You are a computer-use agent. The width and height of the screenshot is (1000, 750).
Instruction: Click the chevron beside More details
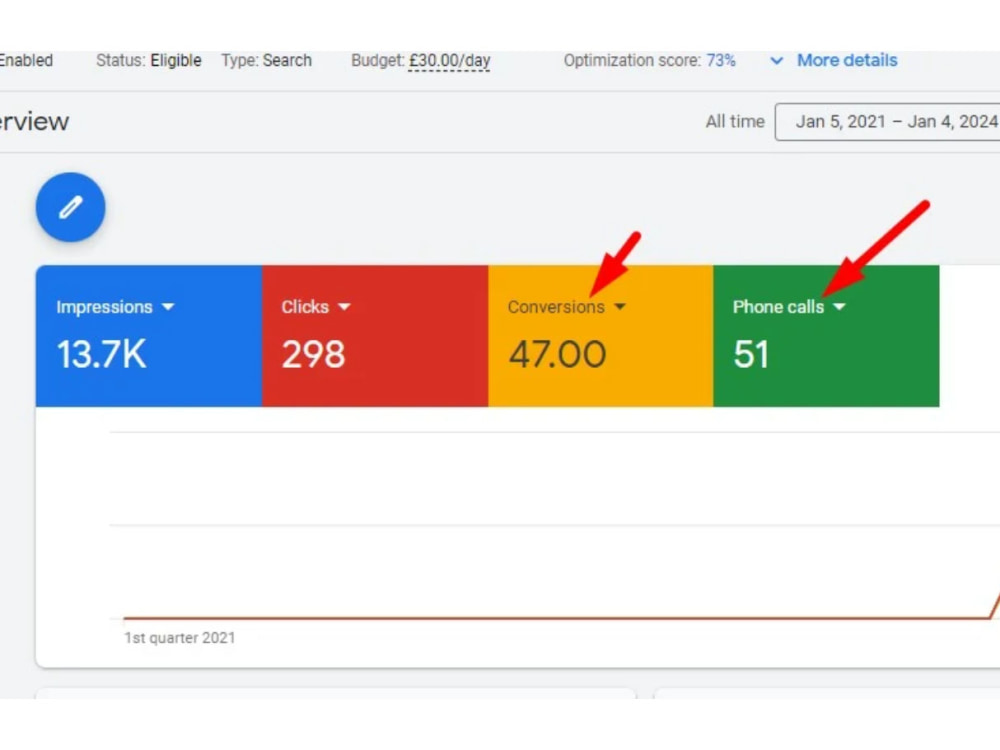click(776, 61)
